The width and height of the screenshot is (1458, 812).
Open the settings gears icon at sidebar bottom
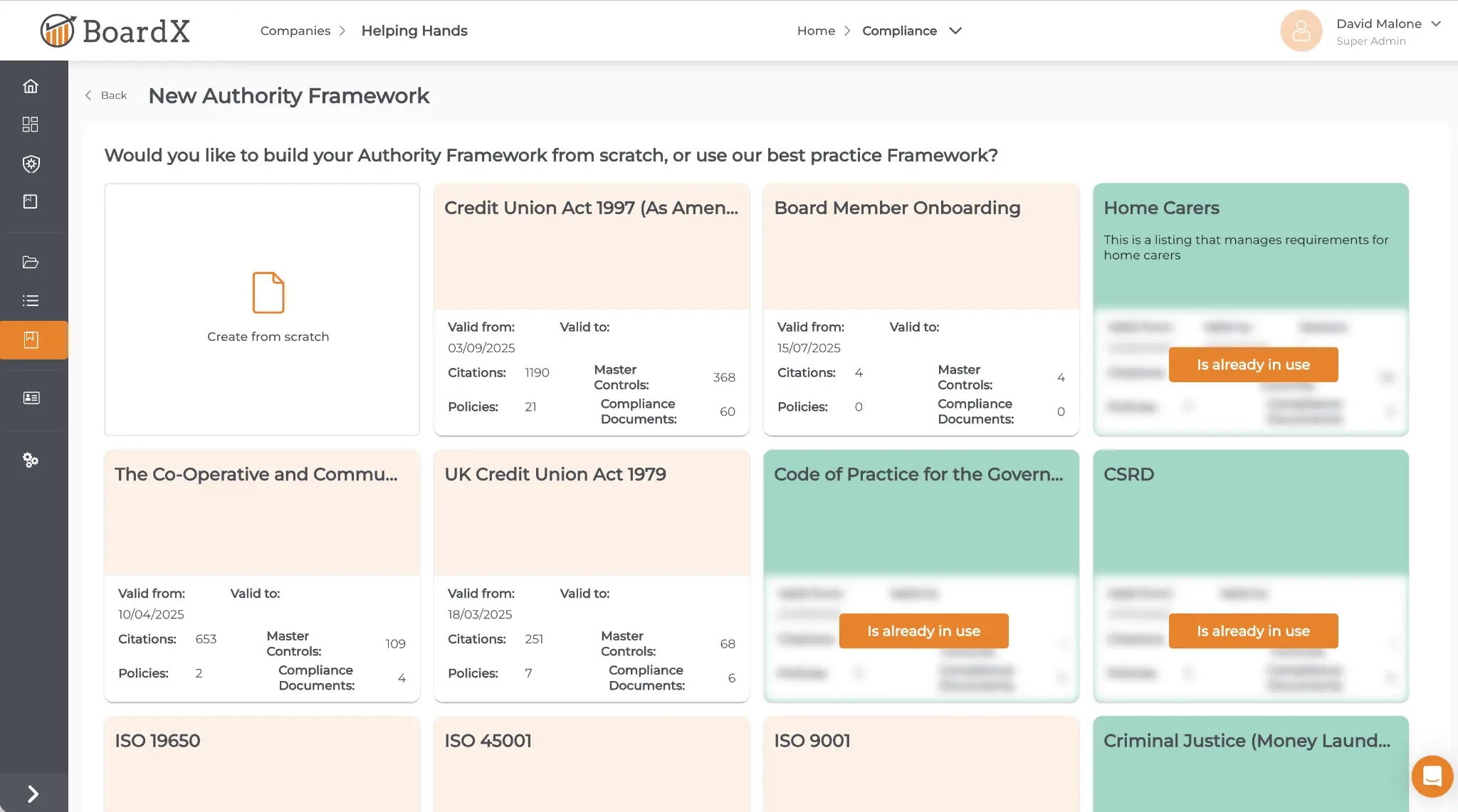(31, 460)
